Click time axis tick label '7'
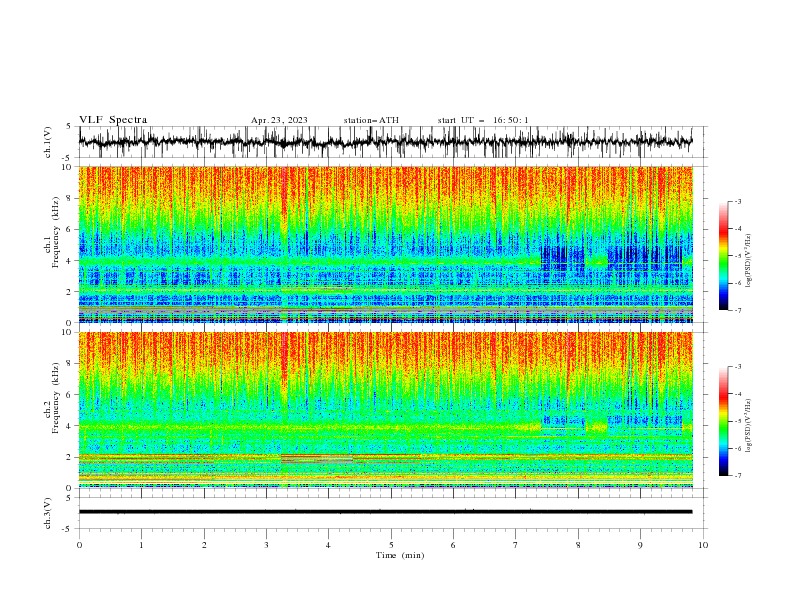 point(516,545)
